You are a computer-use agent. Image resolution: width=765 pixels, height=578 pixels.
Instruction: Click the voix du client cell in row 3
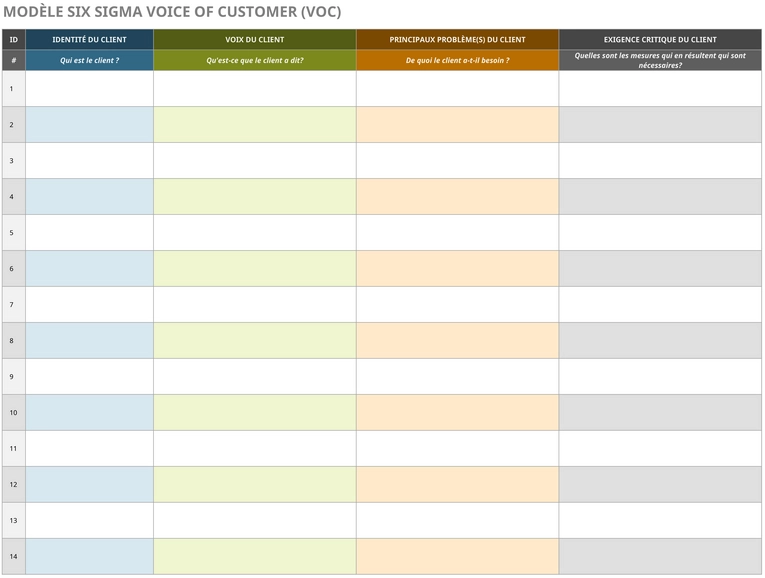(x=255, y=160)
